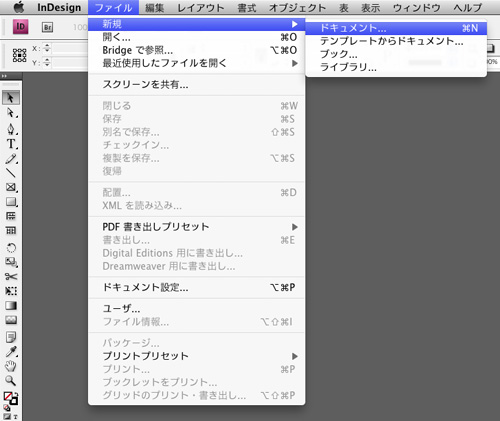Open the ヘルプ menu
The width and height of the screenshot is (500, 421).
pyautogui.click(x=468, y=8)
